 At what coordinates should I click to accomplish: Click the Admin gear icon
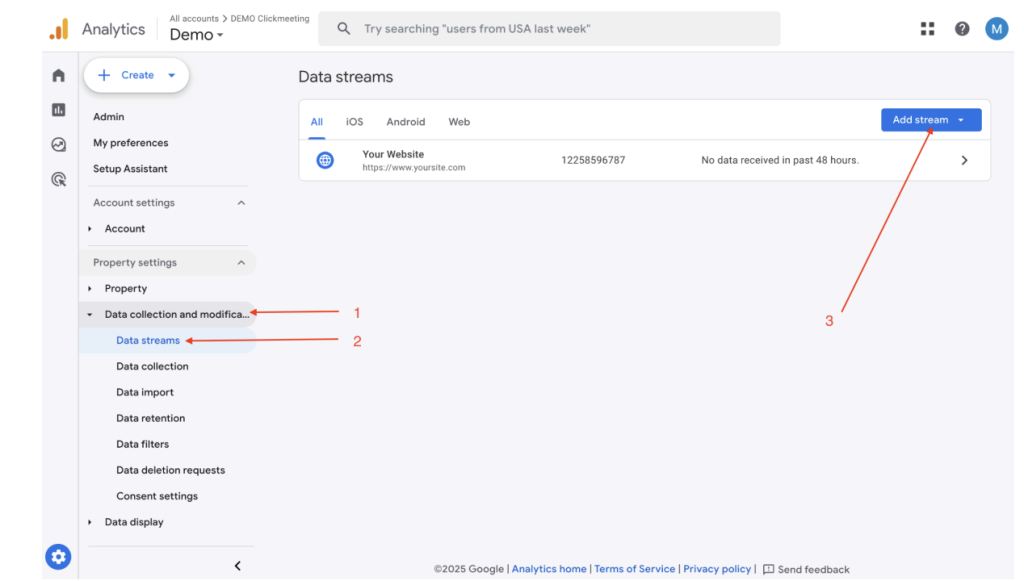(x=58, y=557)
